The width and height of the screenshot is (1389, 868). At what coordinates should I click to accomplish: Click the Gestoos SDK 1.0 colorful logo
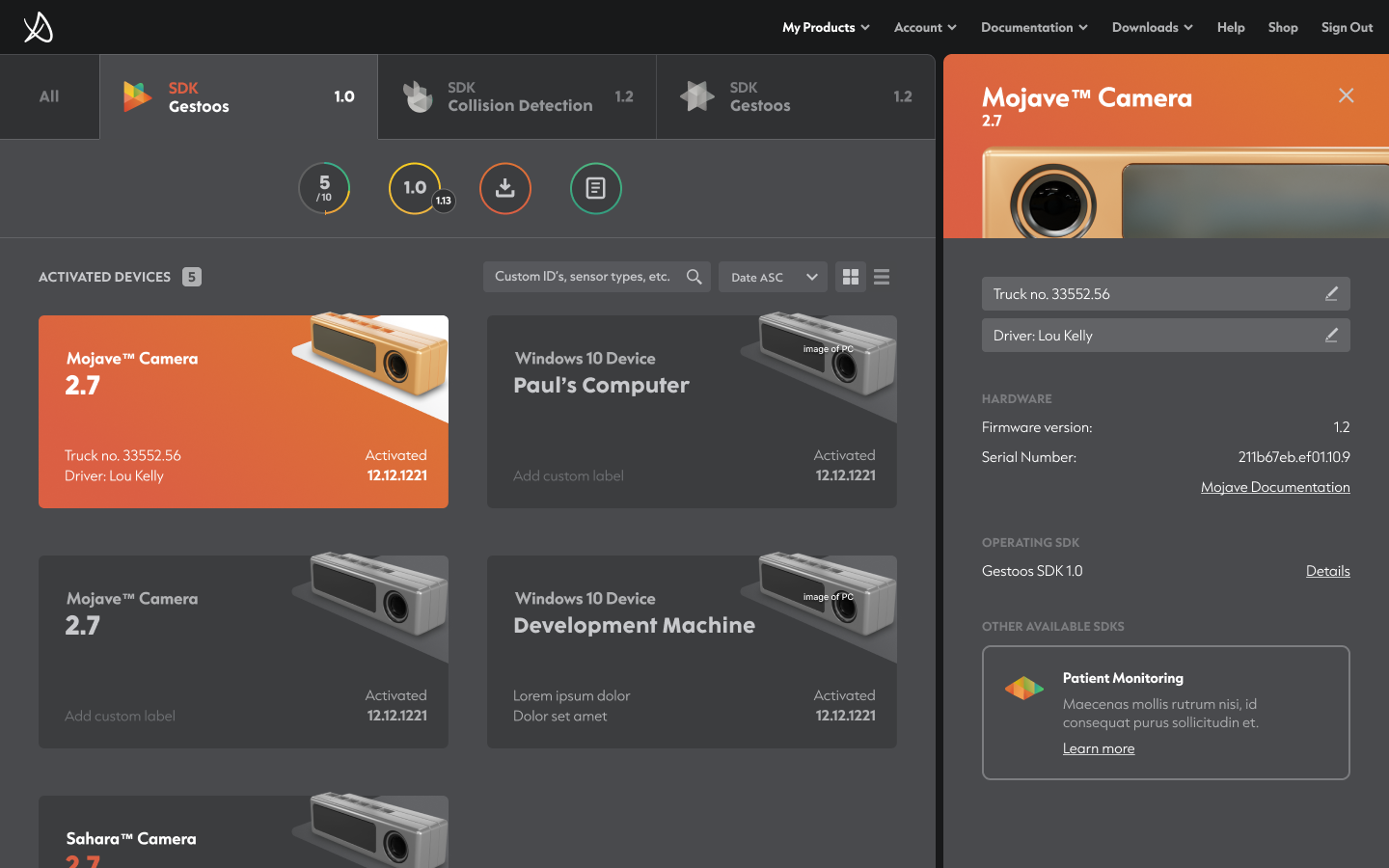tap(137, 96)
